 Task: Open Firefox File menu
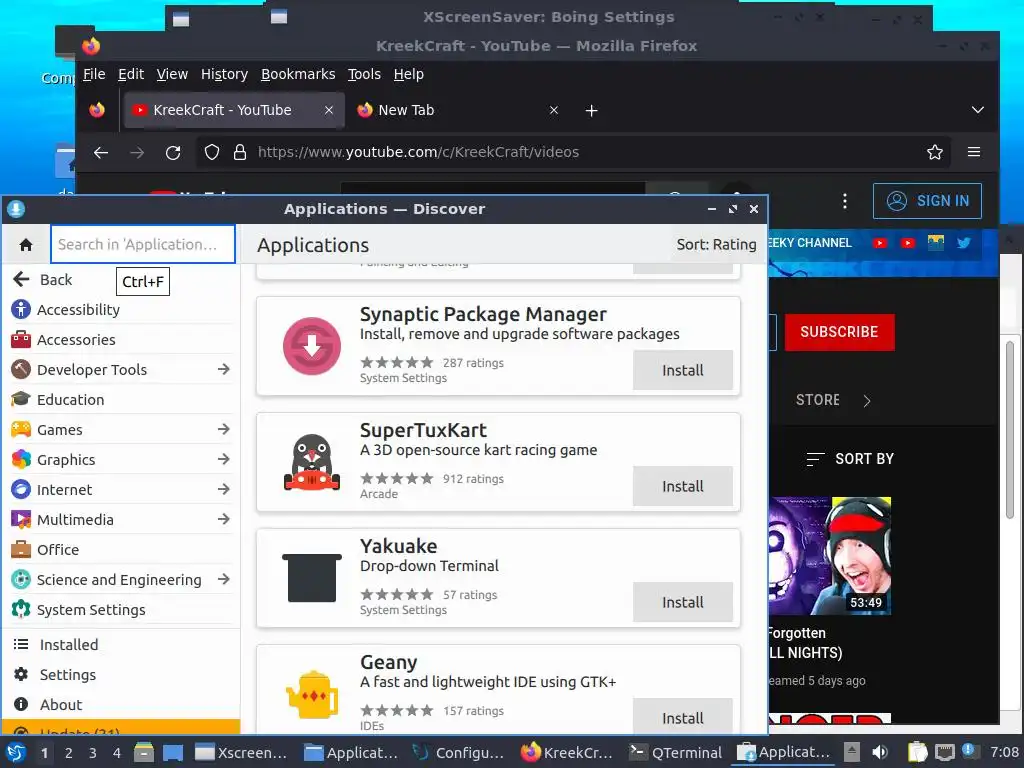[94, 74]
